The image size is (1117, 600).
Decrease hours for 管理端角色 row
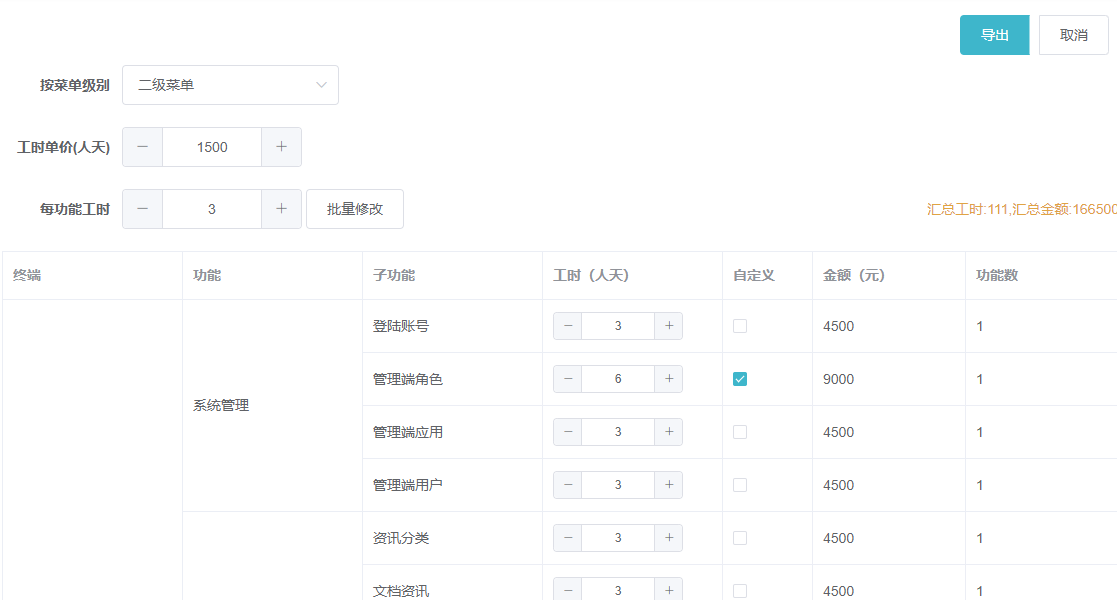568,379
